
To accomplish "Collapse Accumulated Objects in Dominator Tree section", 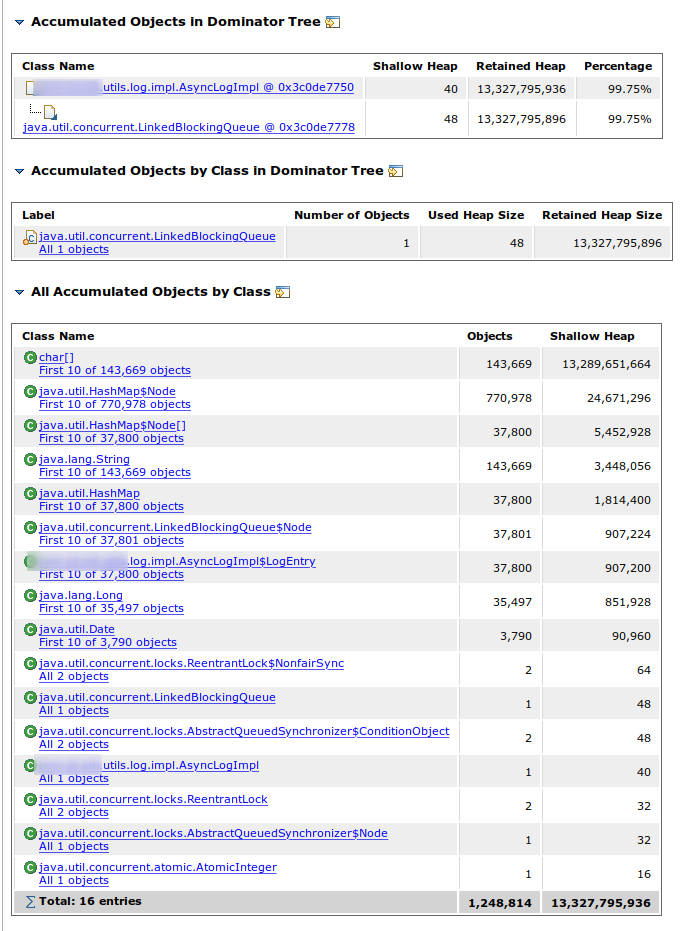I will [x=20, y=23].
